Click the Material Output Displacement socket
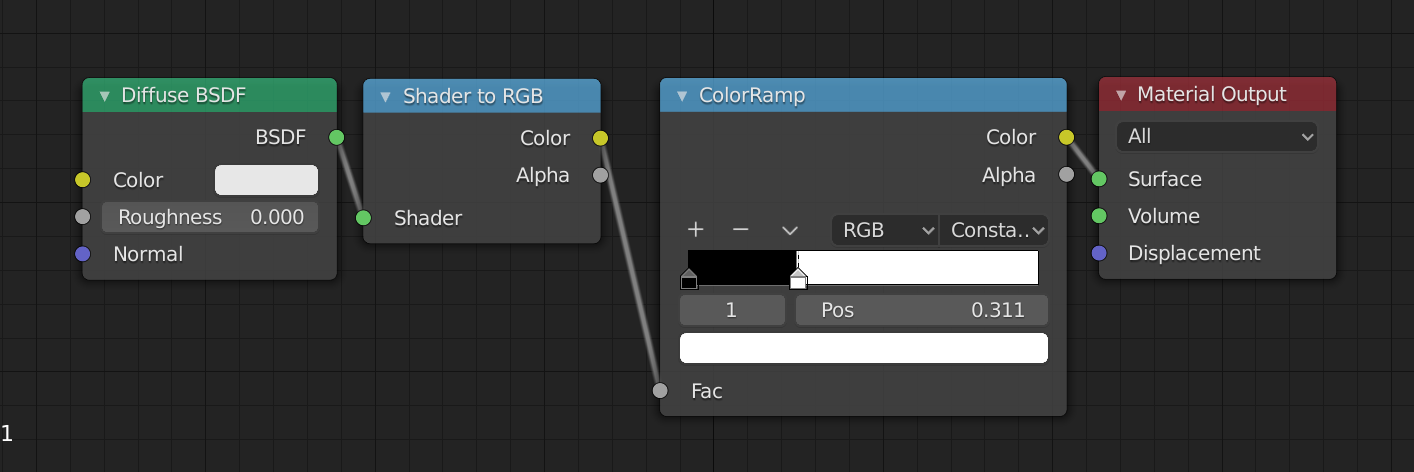The width and height of the screenshot is (1414, 472). [x=1099, y=253]
